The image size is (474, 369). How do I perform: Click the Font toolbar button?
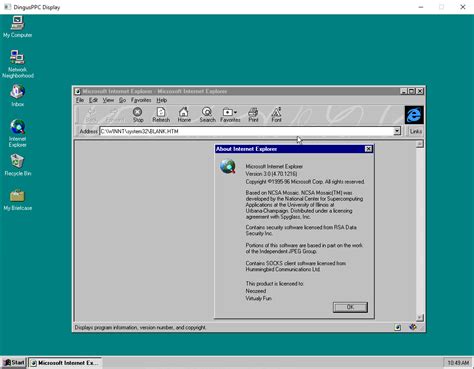click(x=276, y=115)
